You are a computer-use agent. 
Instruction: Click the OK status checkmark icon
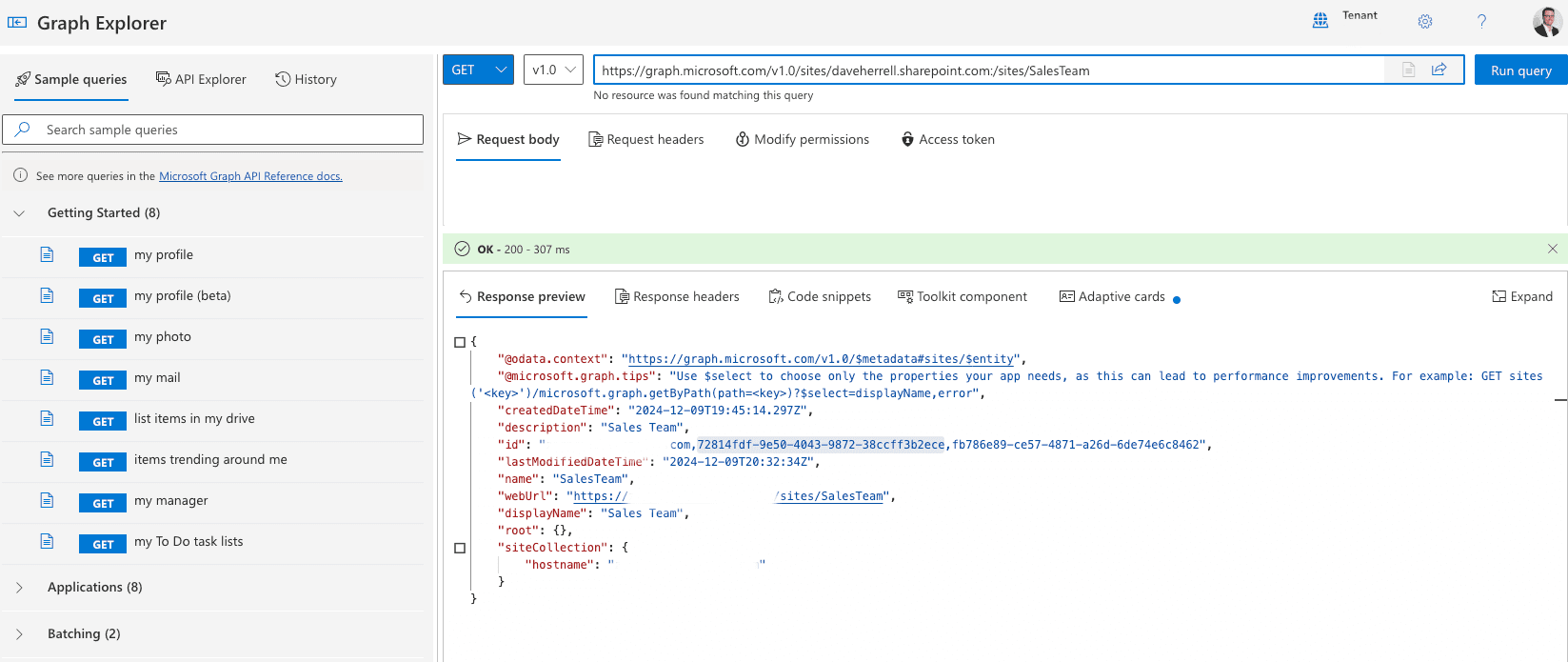(x=462, y=249)
